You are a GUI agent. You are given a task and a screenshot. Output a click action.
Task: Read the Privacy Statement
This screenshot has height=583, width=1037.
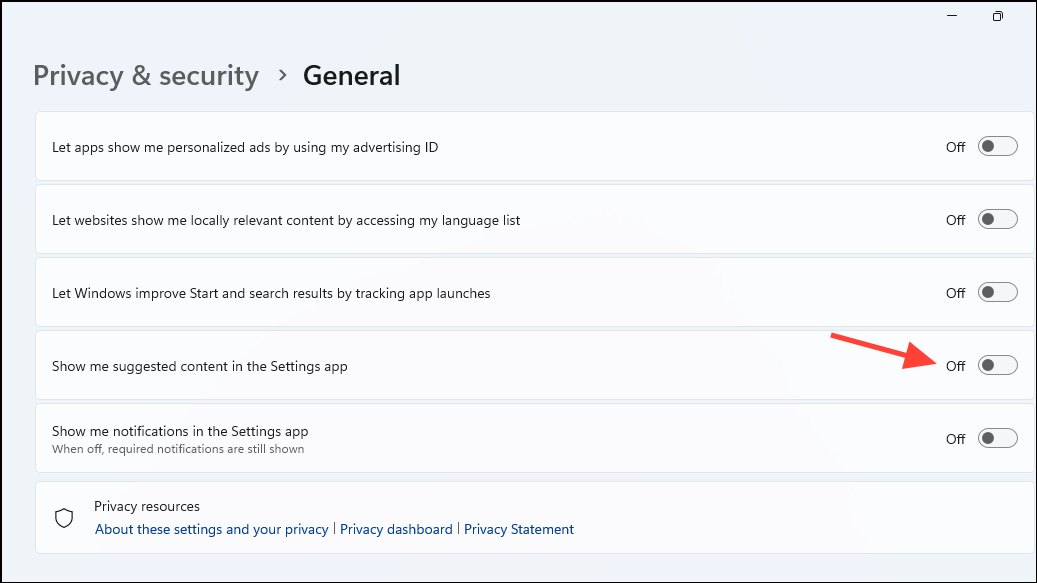click(519, 529)
